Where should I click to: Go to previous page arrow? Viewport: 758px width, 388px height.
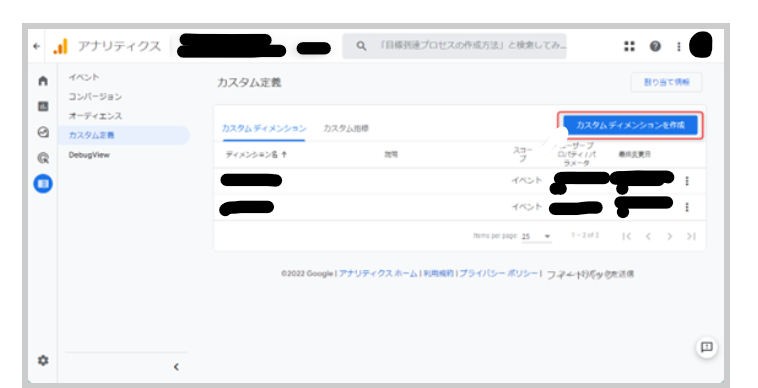(648, 236)
